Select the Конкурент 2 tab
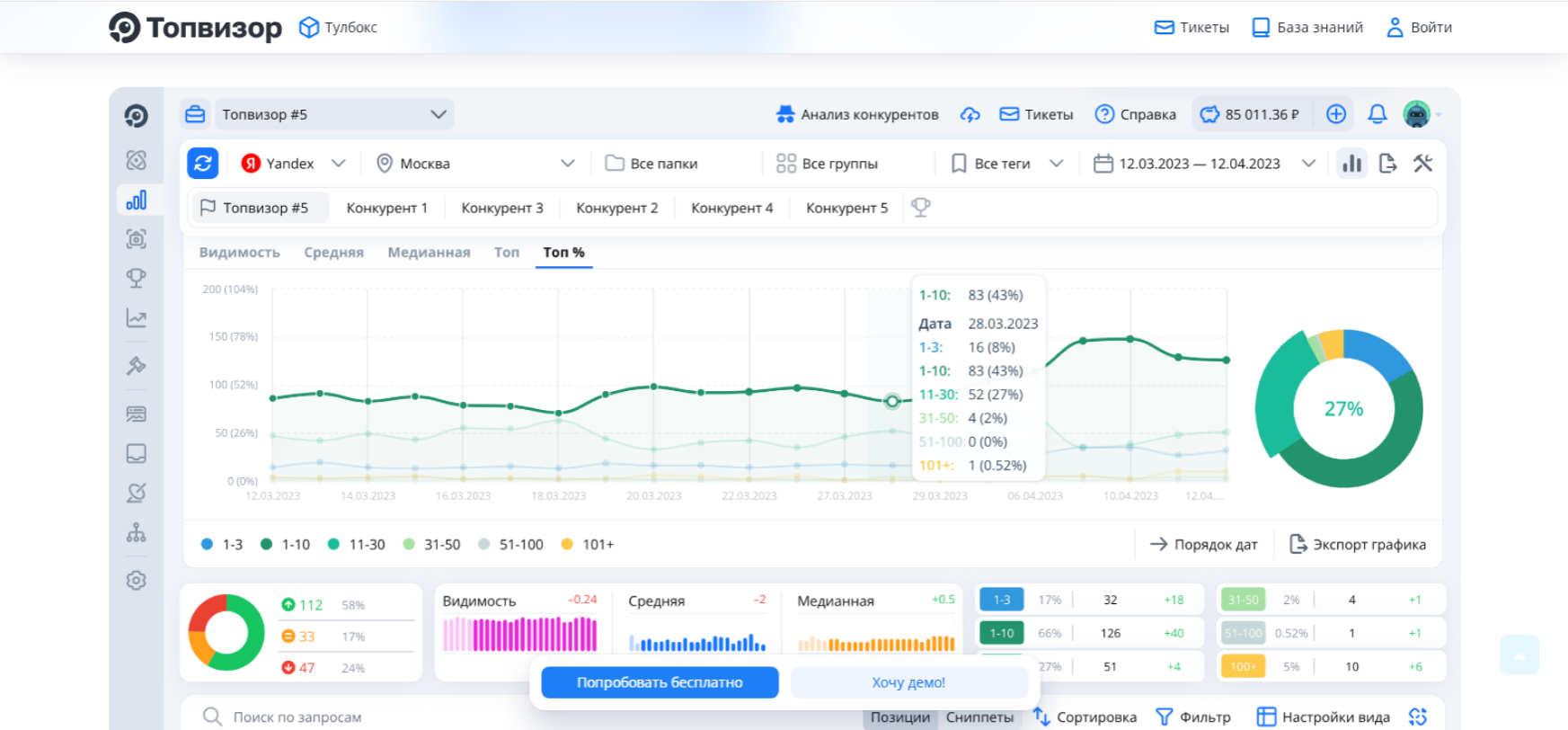 (x=617, y=208)
